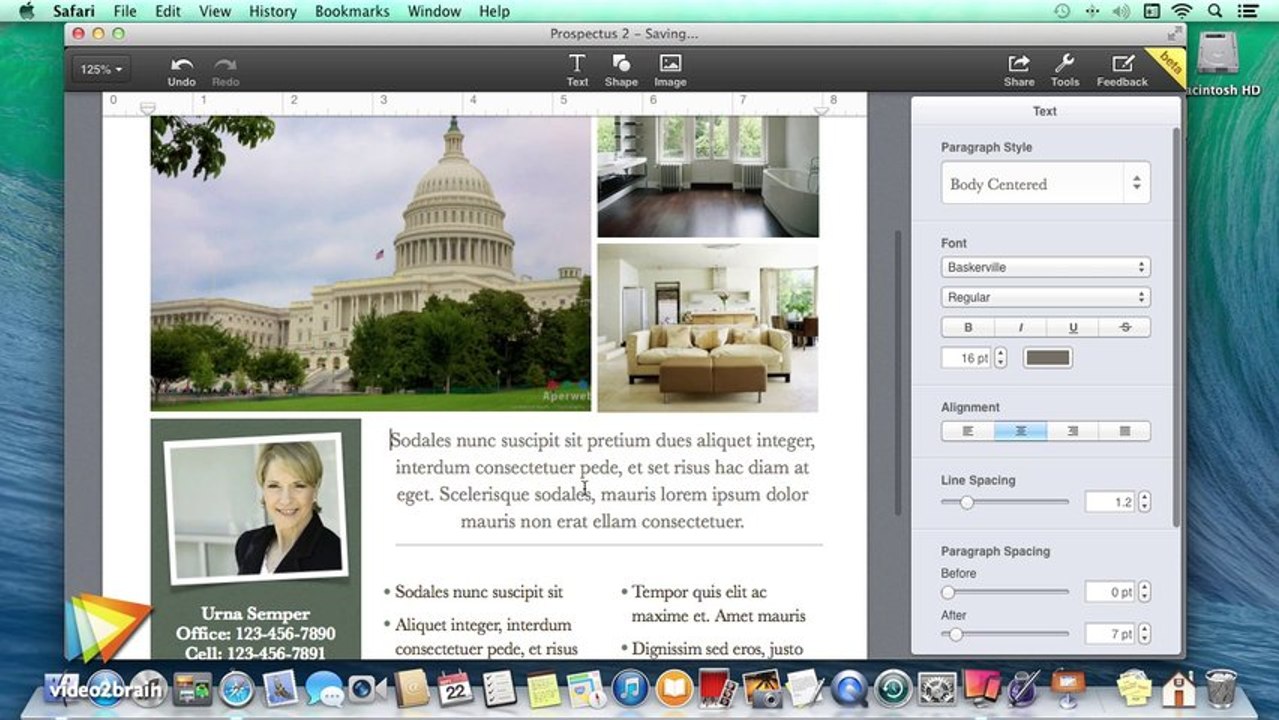Screen dimensions: 1279x720
Task: Open the Baskerville font dropdown
Action: pos(1045,267)
